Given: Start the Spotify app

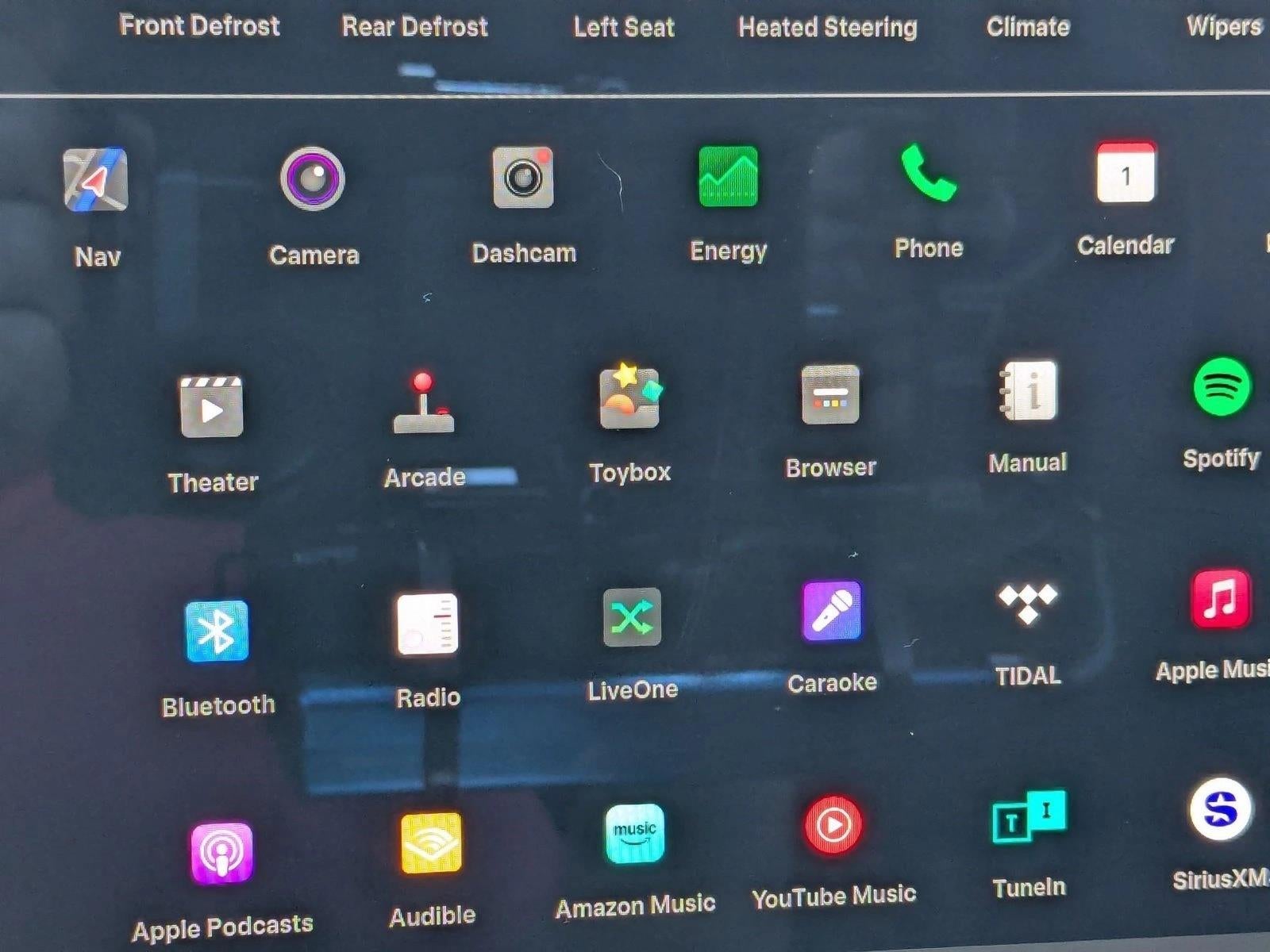Looking at the screenshot, I should [x=1222, y=386].
